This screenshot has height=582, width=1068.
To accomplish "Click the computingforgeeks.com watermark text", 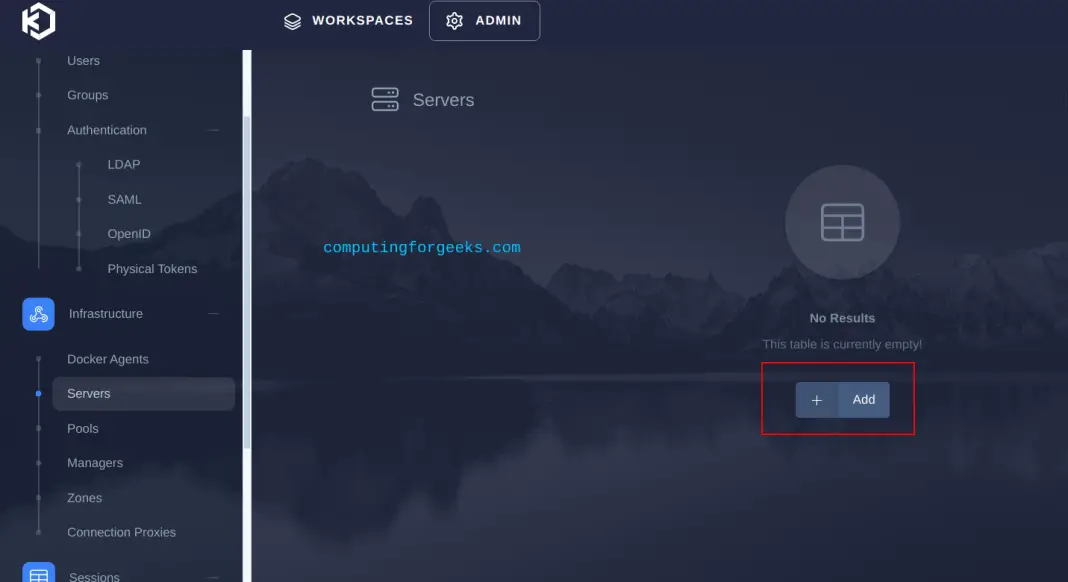I will point(421,247).
